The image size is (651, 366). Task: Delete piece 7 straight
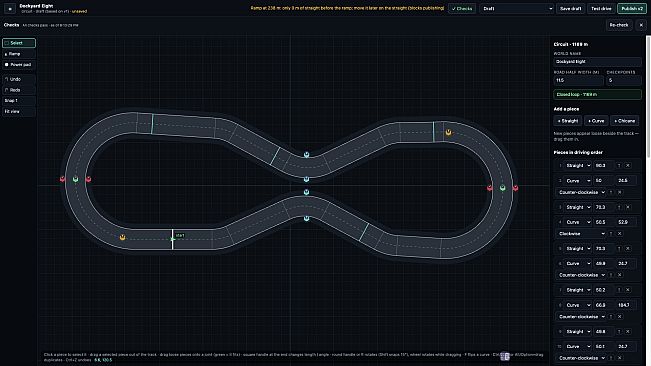click(628, 290)
